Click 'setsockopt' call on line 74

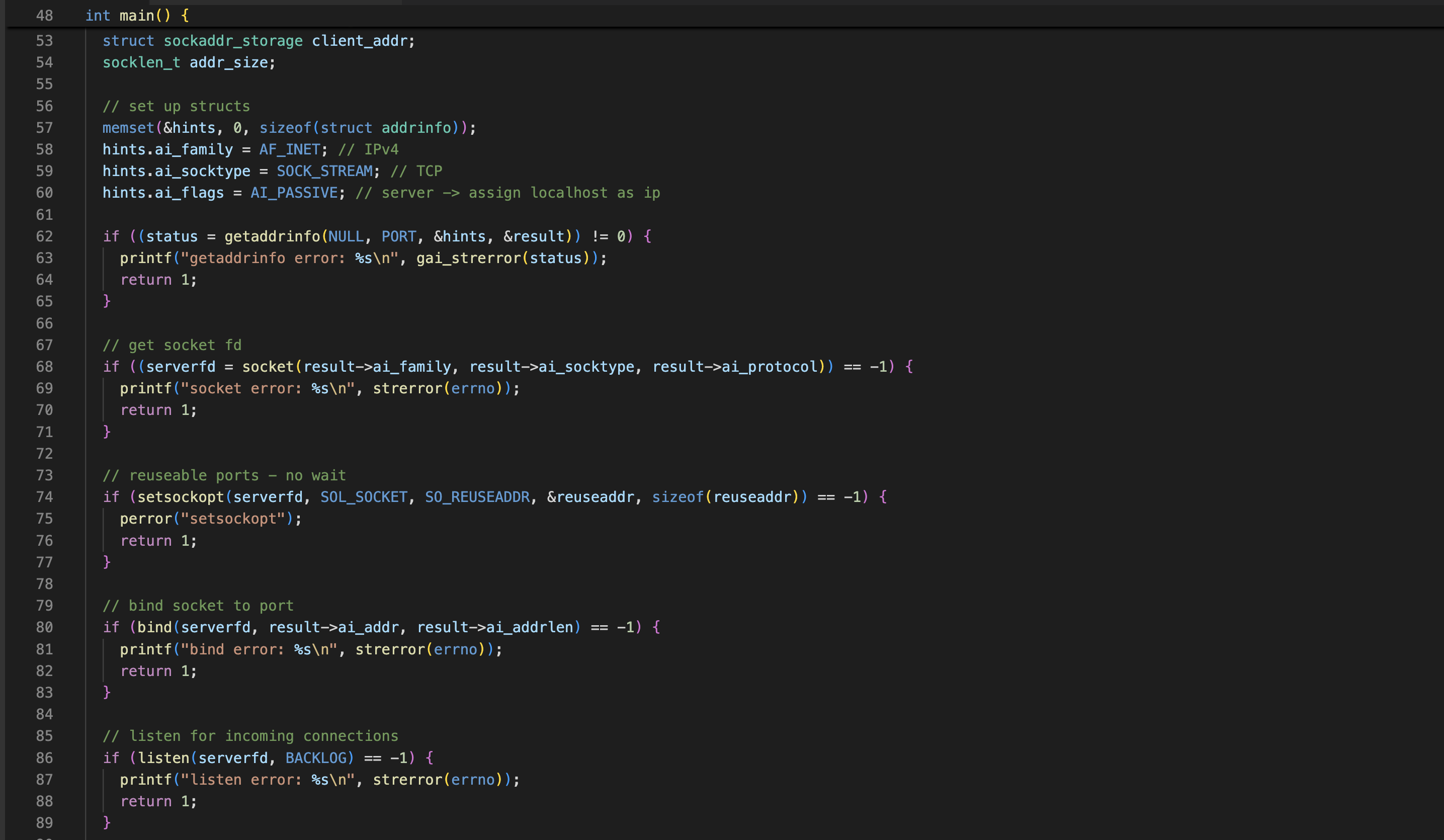pyautogui.click(x=181, y=497)
